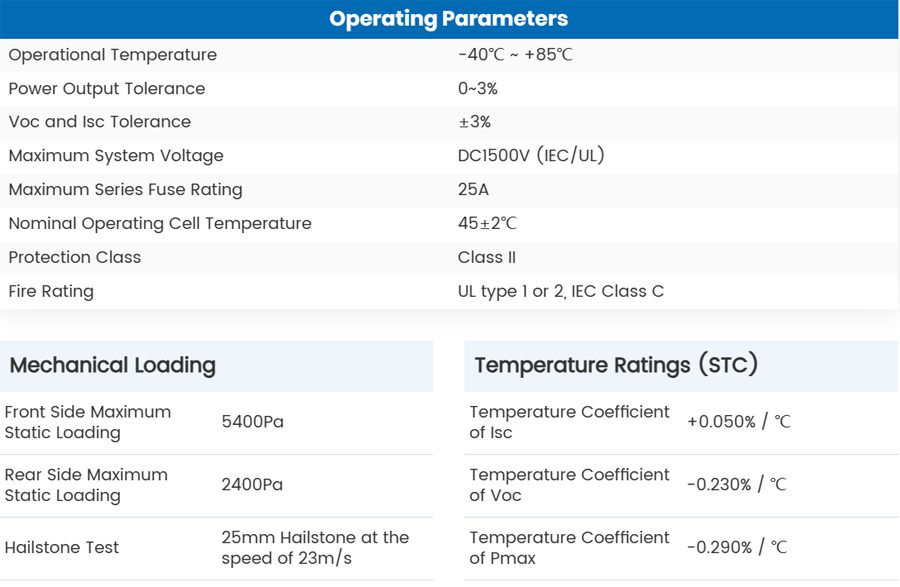The height and width of the screenshot is (587, 900).
Task: Click the Voc and Isc Tolerance label
Action: pyautogui.click(x=99, y=122)
